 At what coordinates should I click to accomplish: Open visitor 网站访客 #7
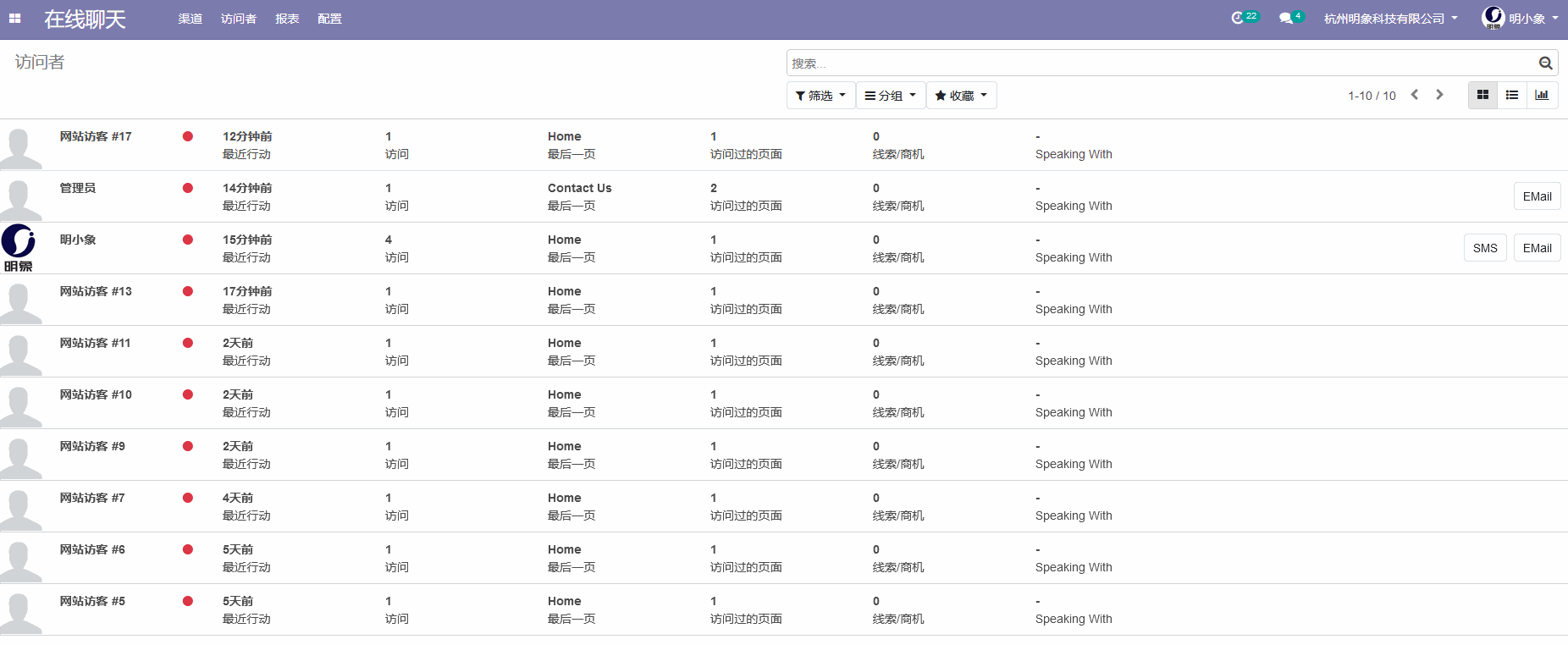point(92,498)
